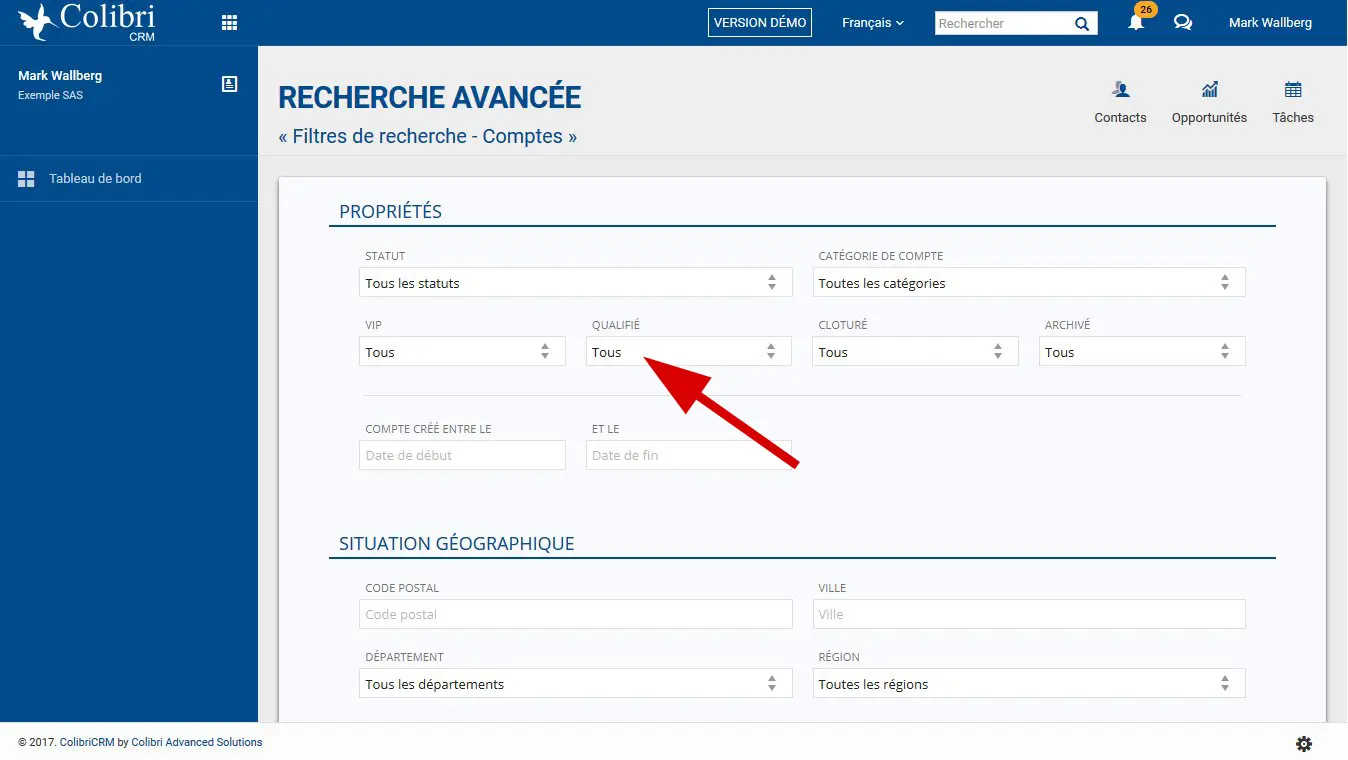Click the PROPRIÉTÉS section heading
The height and width of the screenshot is (760, 1348).
click(x=391, y=212)
